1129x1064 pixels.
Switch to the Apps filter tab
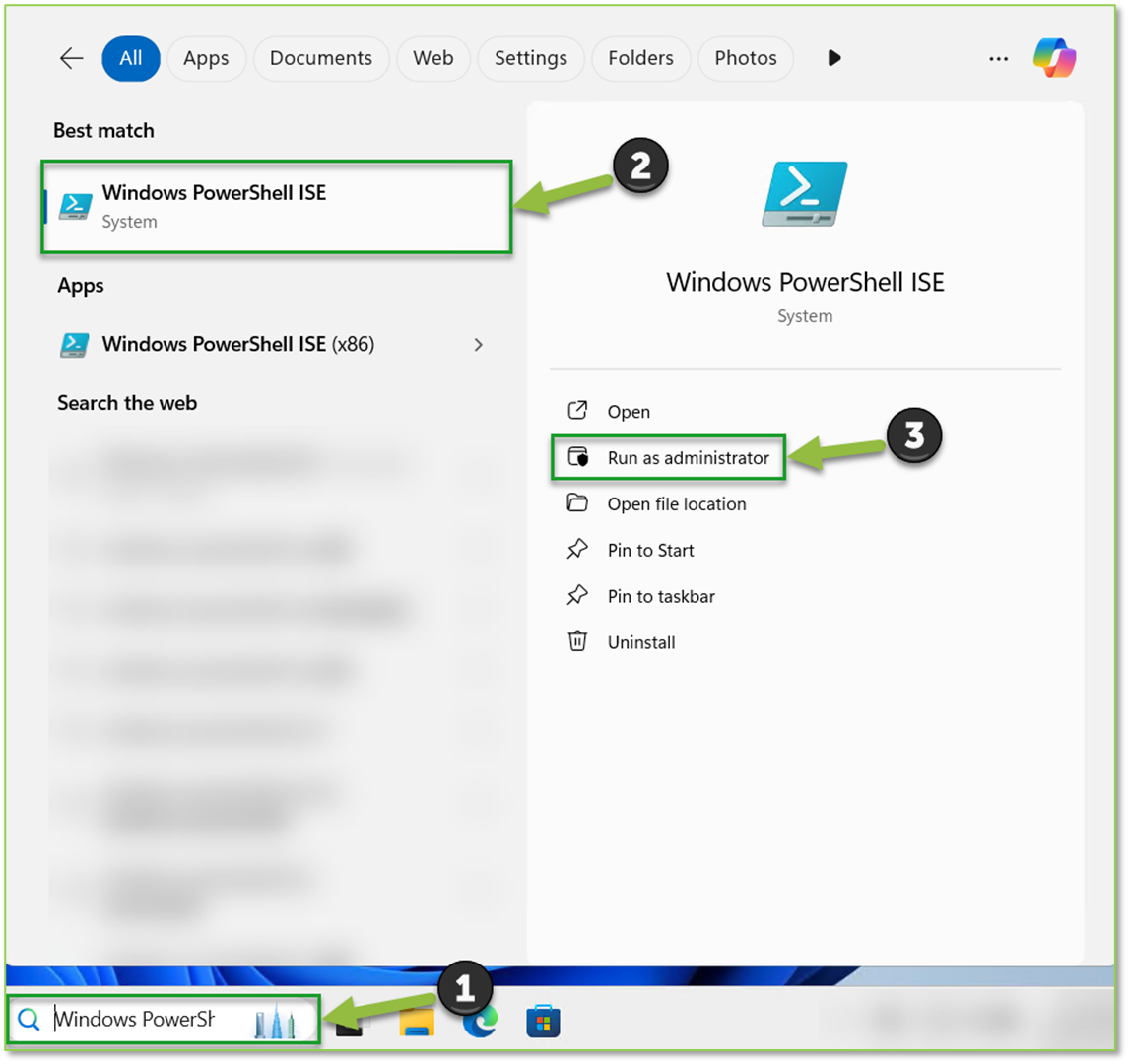point(206,58)
